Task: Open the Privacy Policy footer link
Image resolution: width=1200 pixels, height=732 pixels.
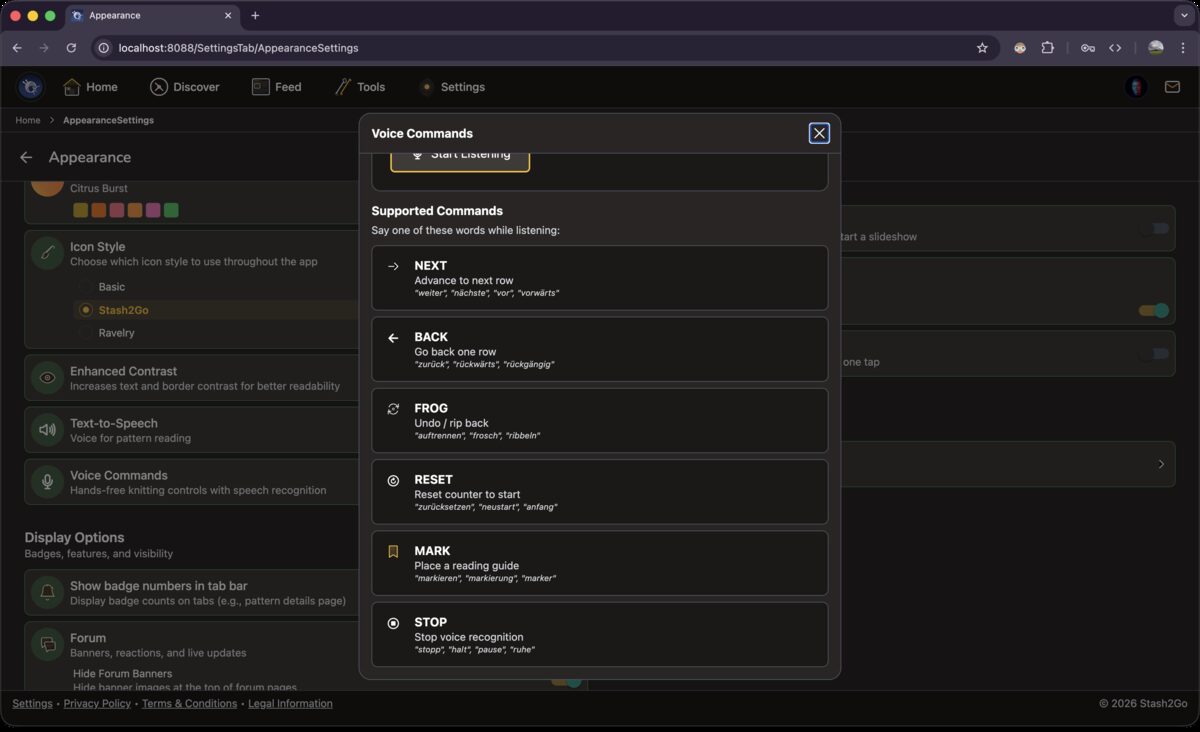Action: click(x=97, y=703)
